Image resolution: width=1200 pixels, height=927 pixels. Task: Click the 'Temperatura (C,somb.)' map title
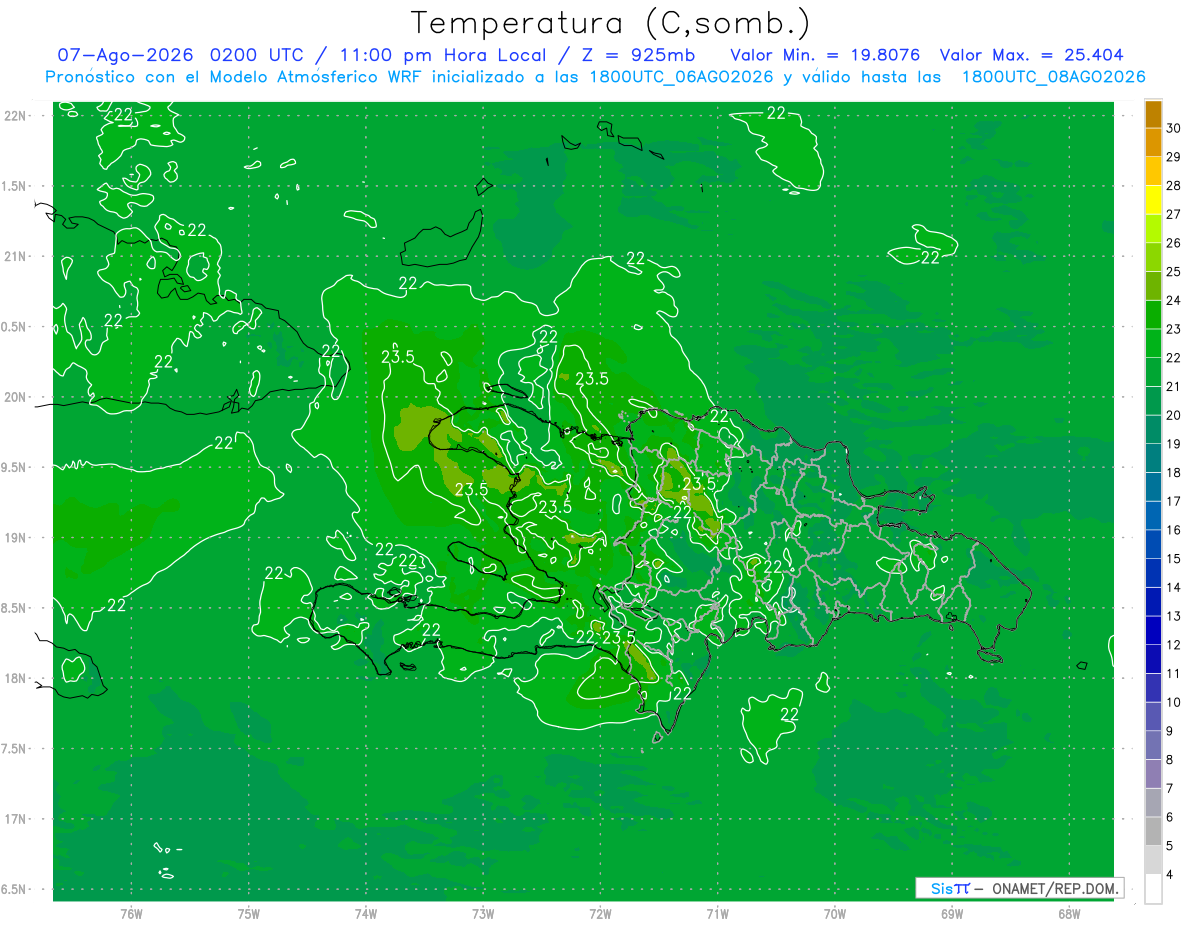610,24
